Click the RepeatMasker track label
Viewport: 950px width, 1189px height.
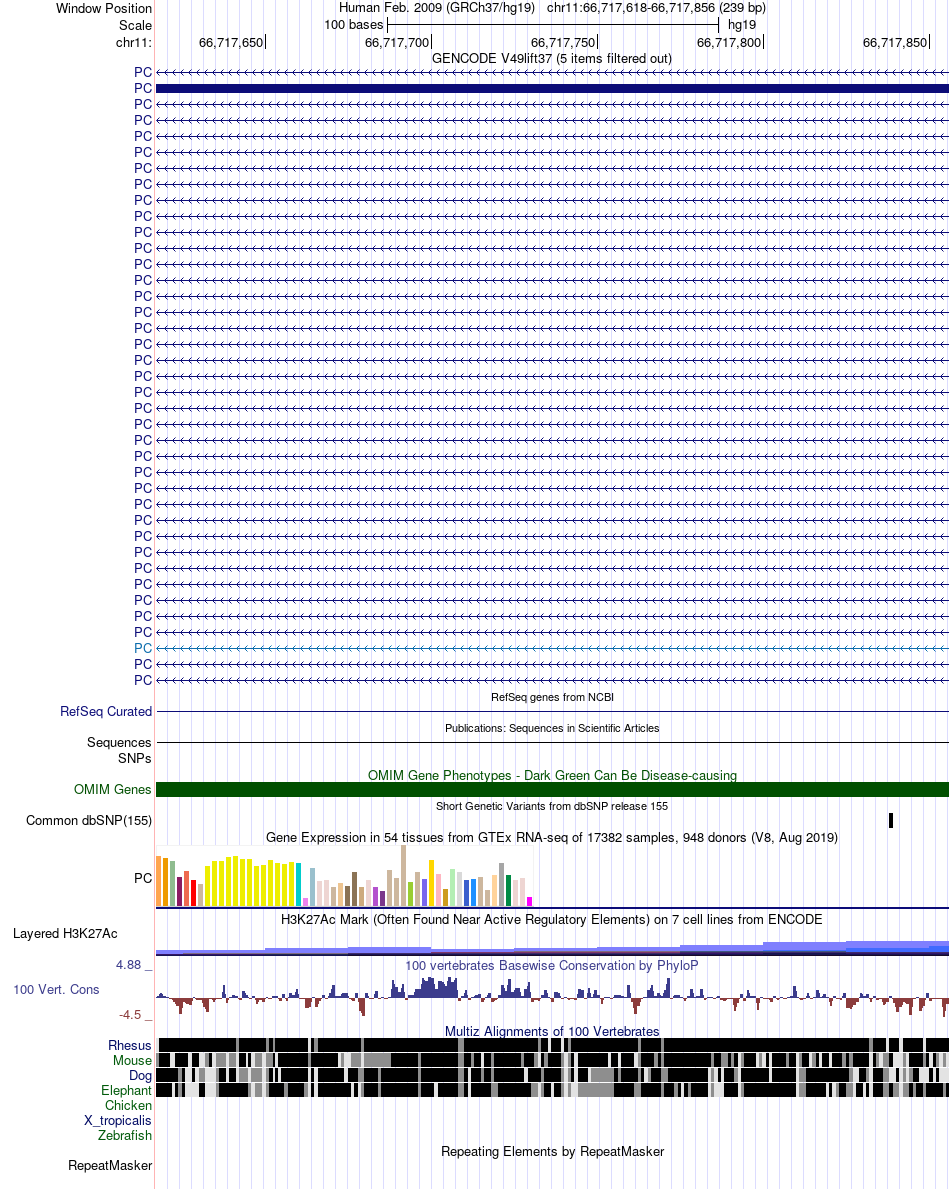coord(110,1165)
